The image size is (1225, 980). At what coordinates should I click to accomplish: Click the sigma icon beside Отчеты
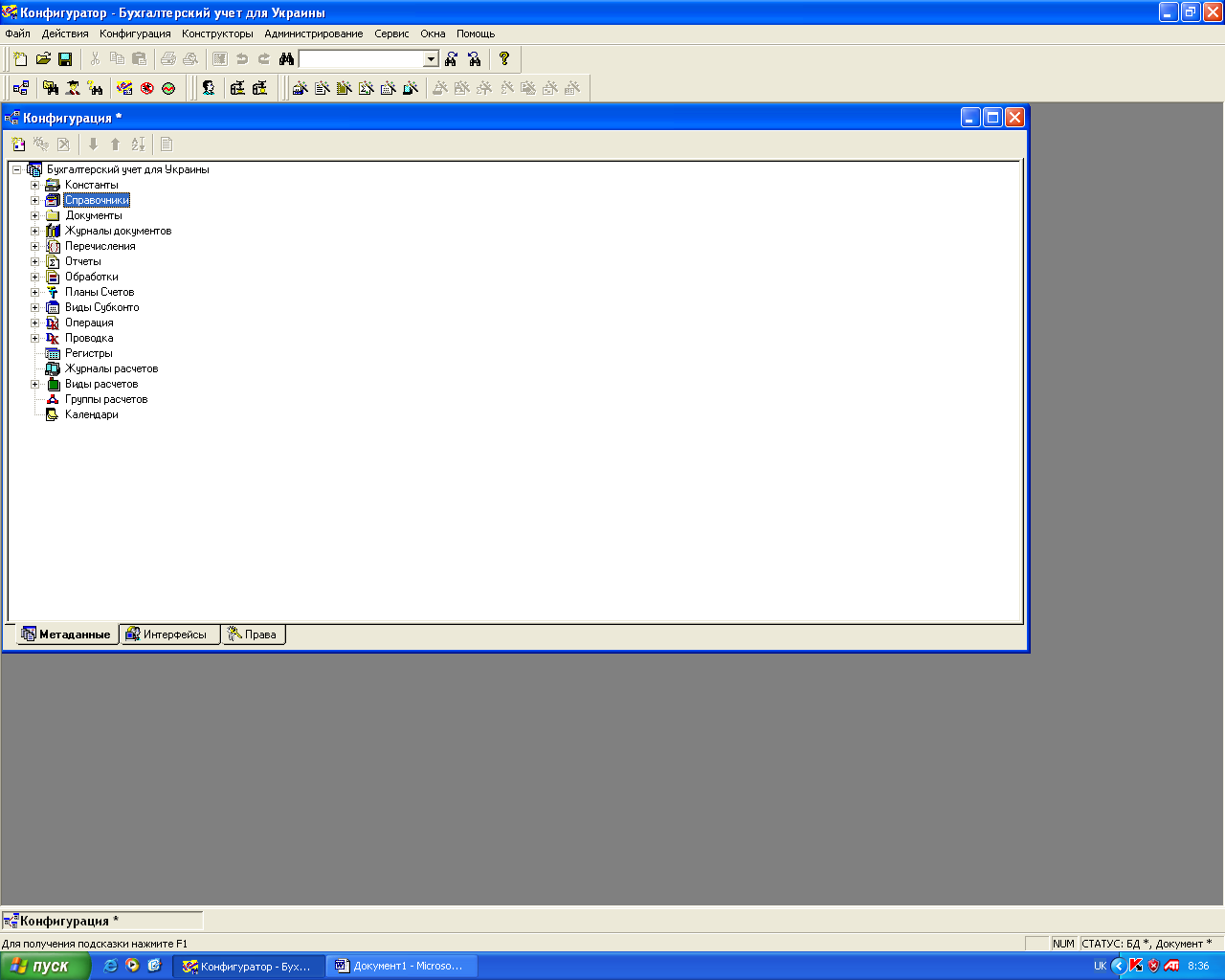click(x=53, y=261)
